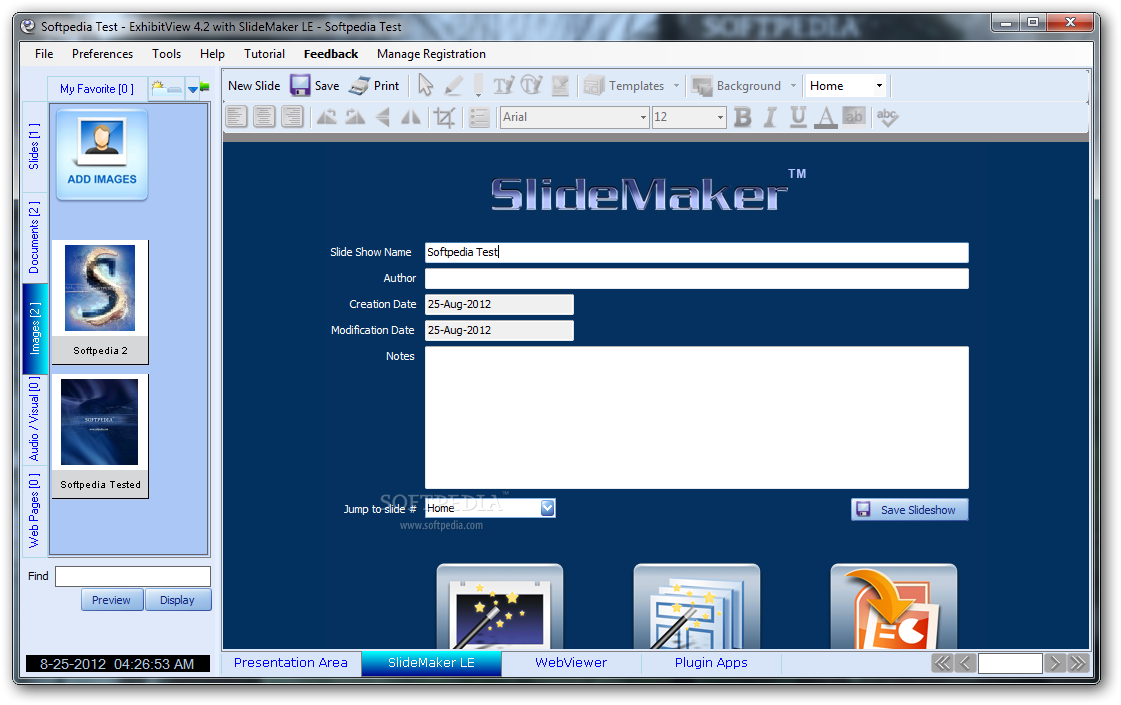The width and height of the screenshot is (1121, 705).
Task: Select the arrow pointer tool
Action: tap(425, 86)
